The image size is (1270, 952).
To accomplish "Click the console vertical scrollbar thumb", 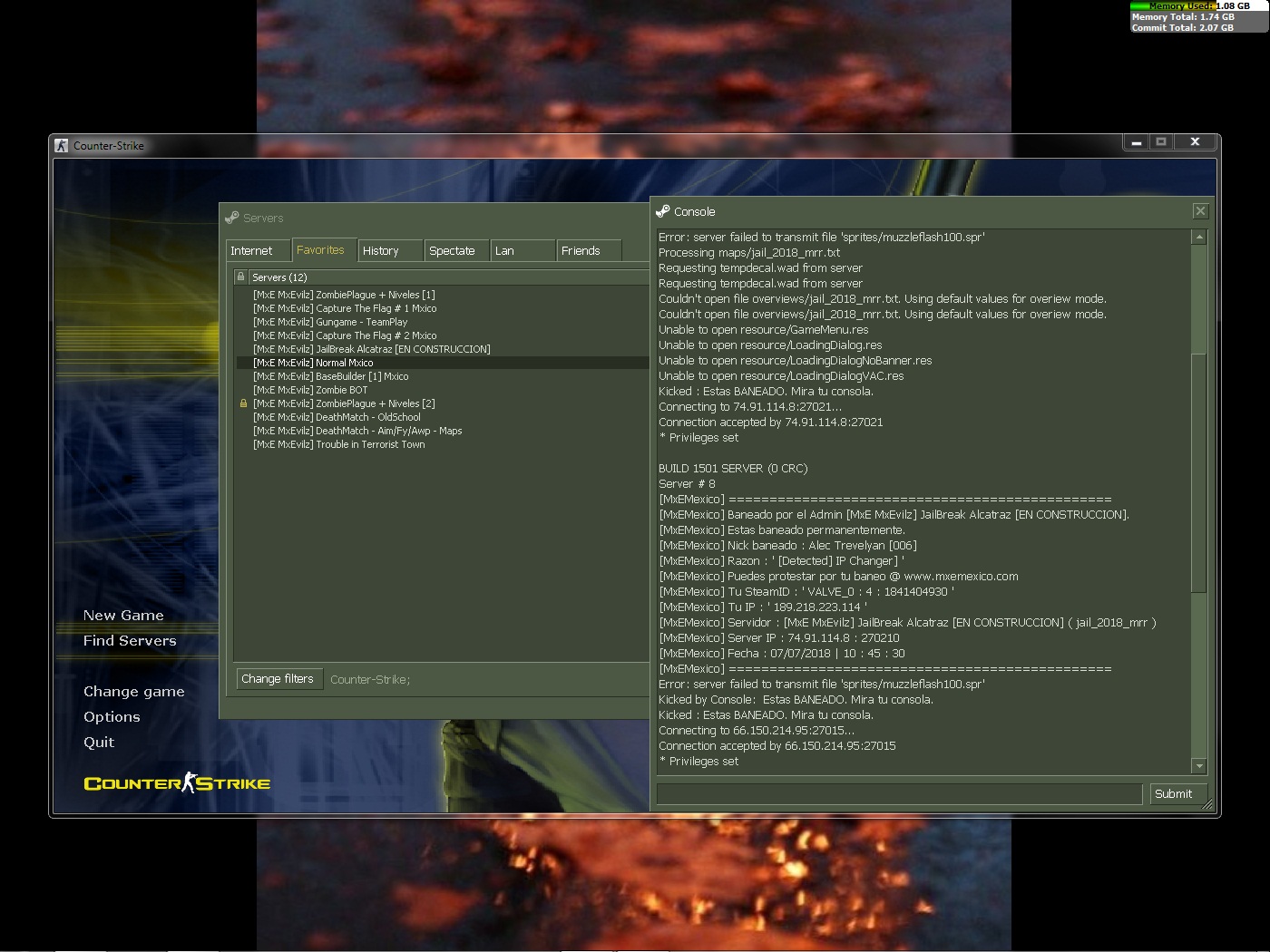I will [x=1198, y=471].
